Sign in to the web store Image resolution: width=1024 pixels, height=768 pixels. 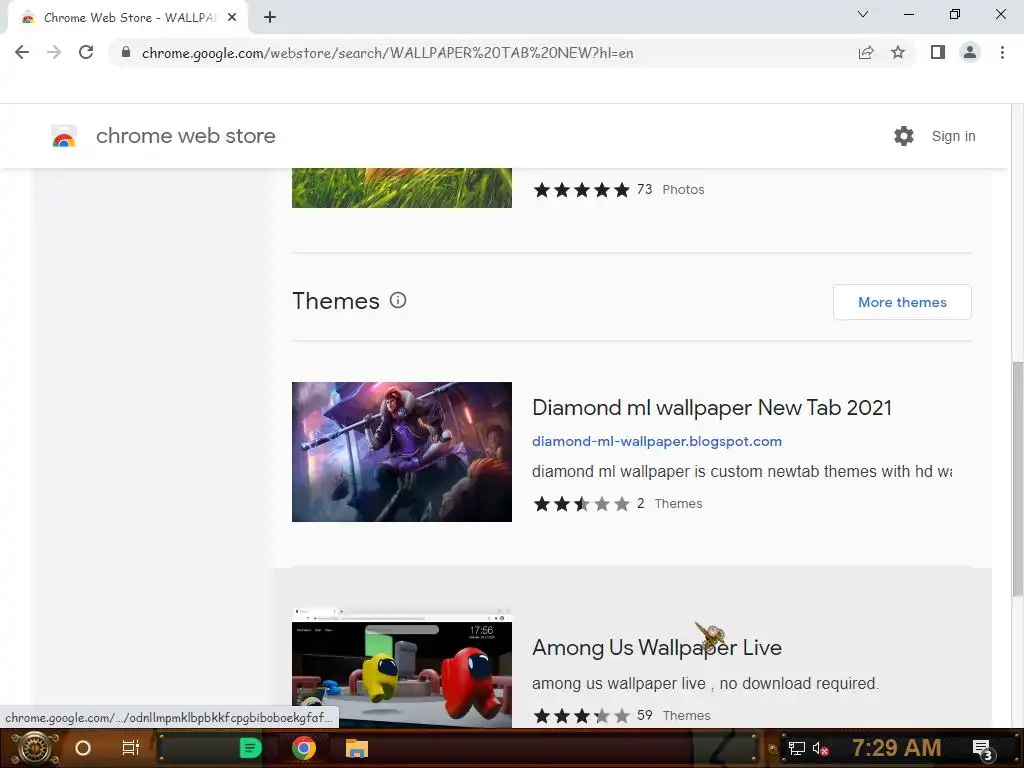pos(953,136)
